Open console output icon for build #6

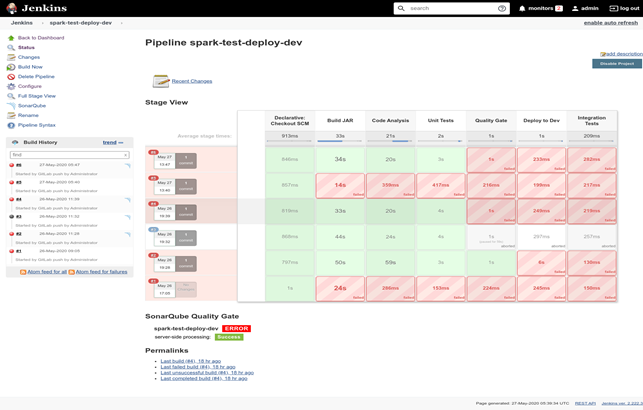[x=128, y=166]
